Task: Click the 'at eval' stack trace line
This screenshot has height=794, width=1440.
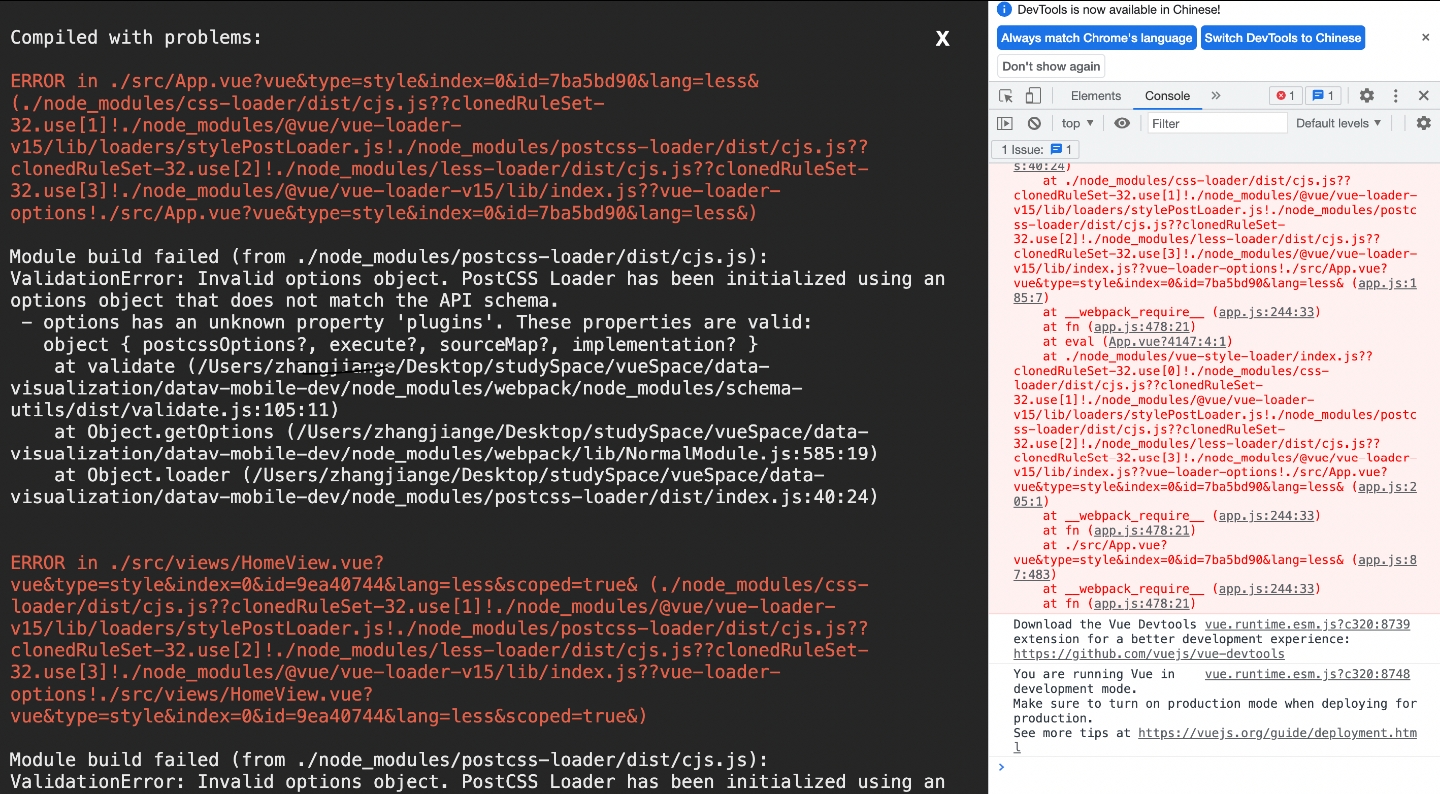Action: point(1136,341)
